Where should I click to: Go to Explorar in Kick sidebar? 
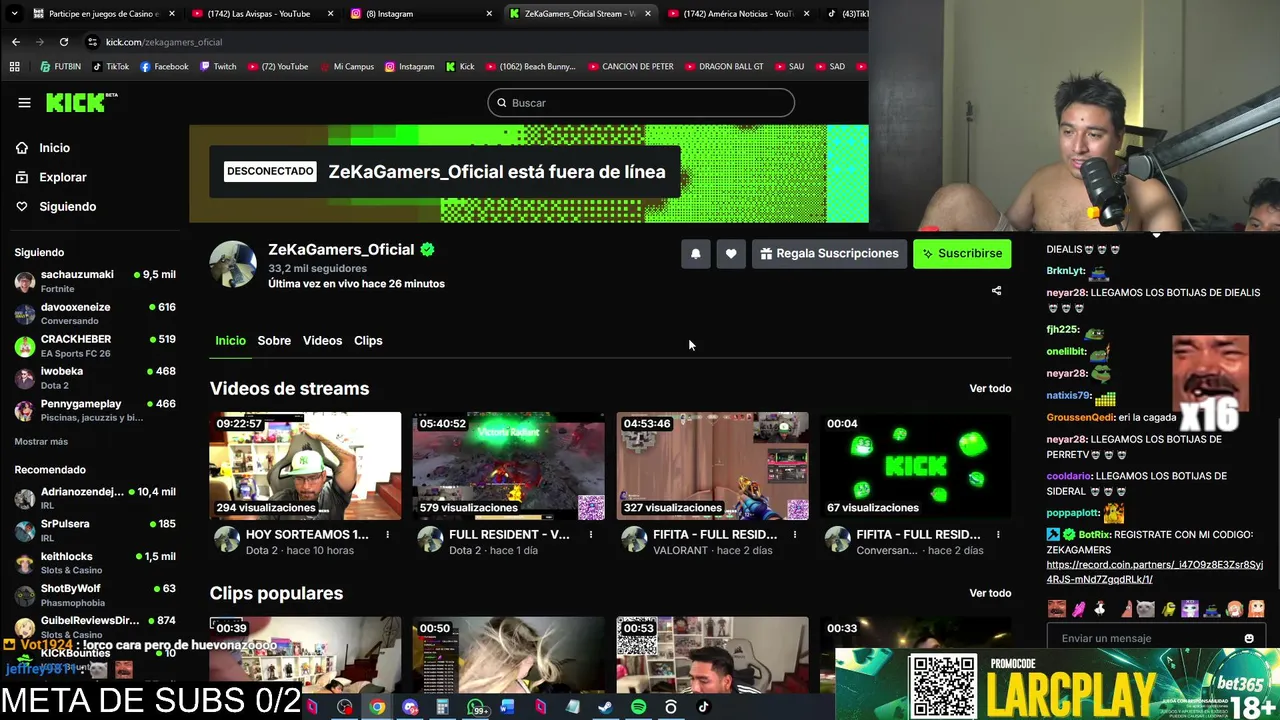pyautogui.click(x=51, y=177)
